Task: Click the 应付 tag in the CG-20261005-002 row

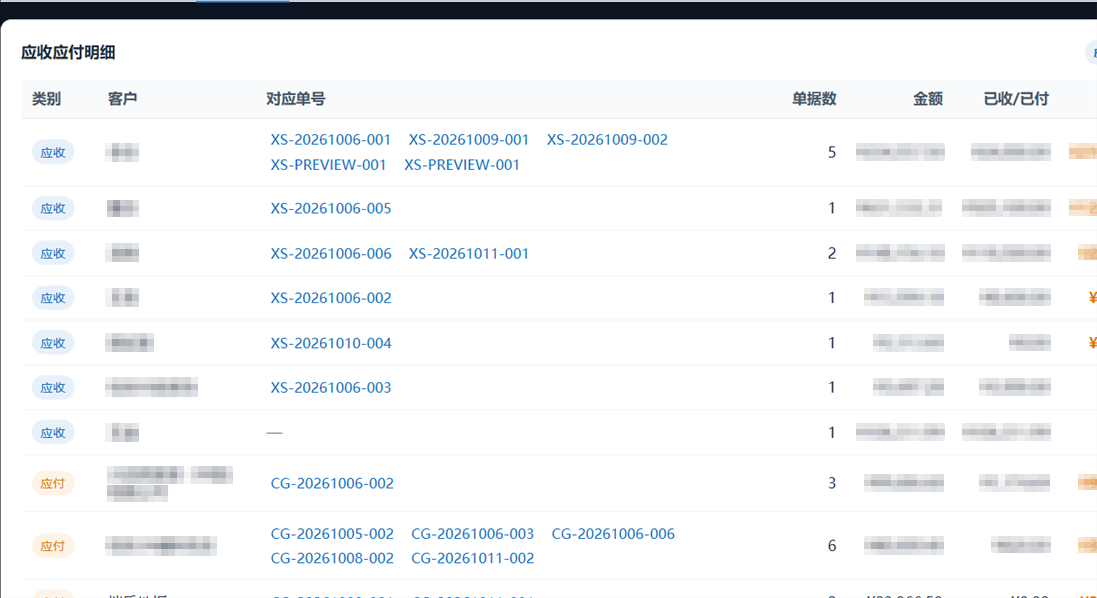Action: coord(52,546)
